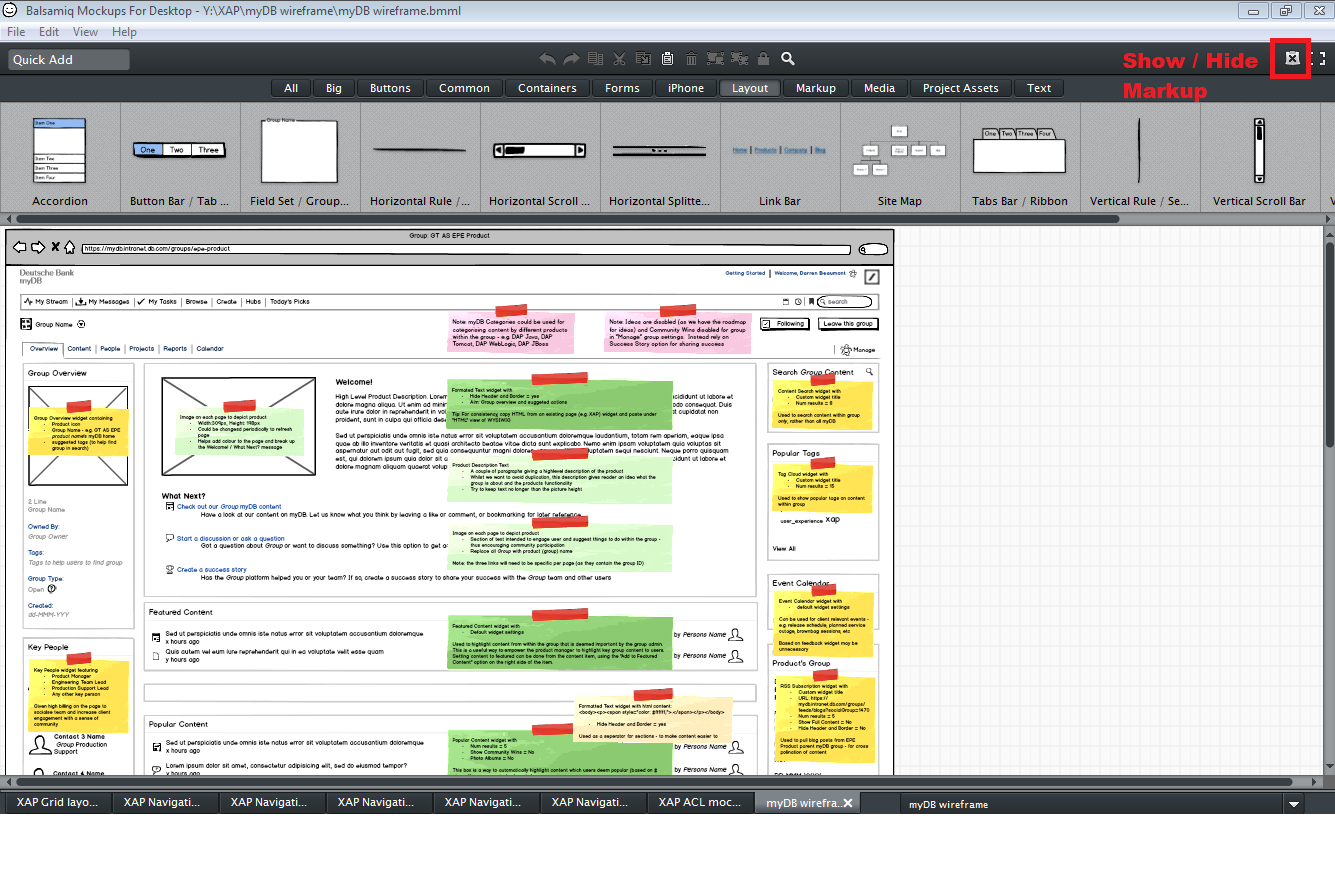The height and width of the screenshot is (877, 1335).
Task: Click the magnifier search icon in toolbar
Action: click(788, 59)
